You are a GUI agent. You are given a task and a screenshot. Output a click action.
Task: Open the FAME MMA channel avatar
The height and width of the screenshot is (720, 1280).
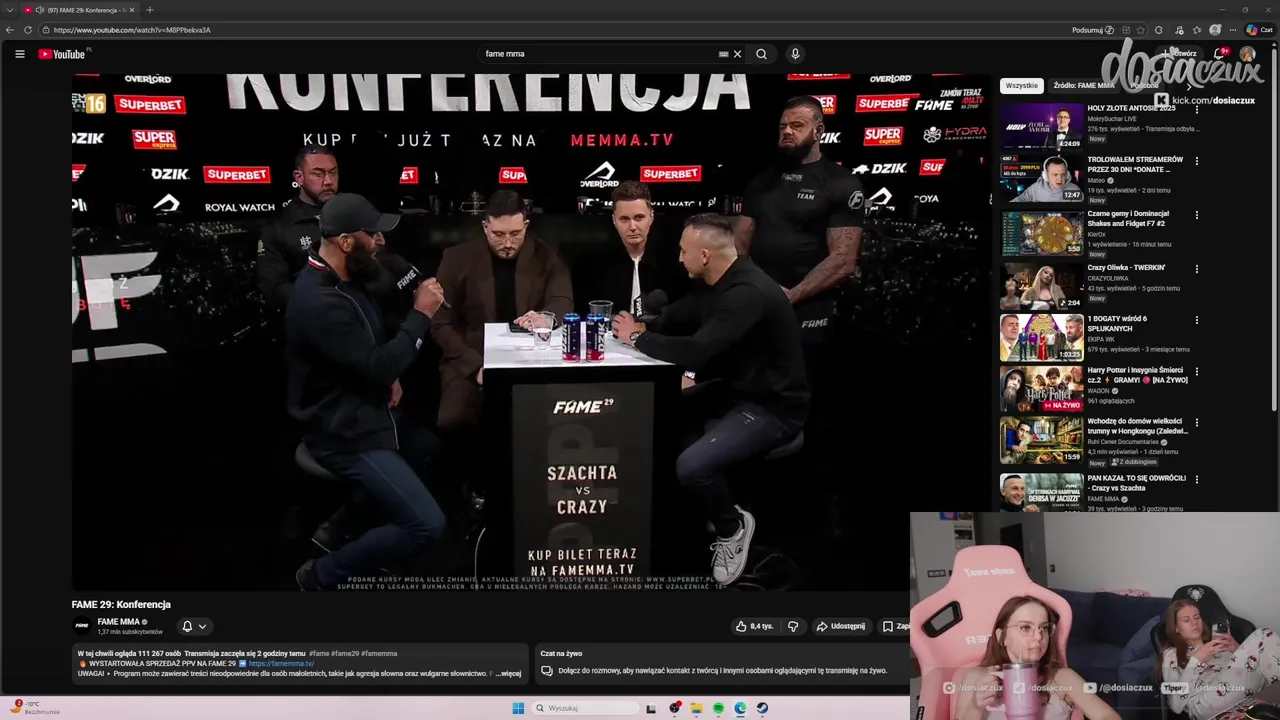pos(82,627)
